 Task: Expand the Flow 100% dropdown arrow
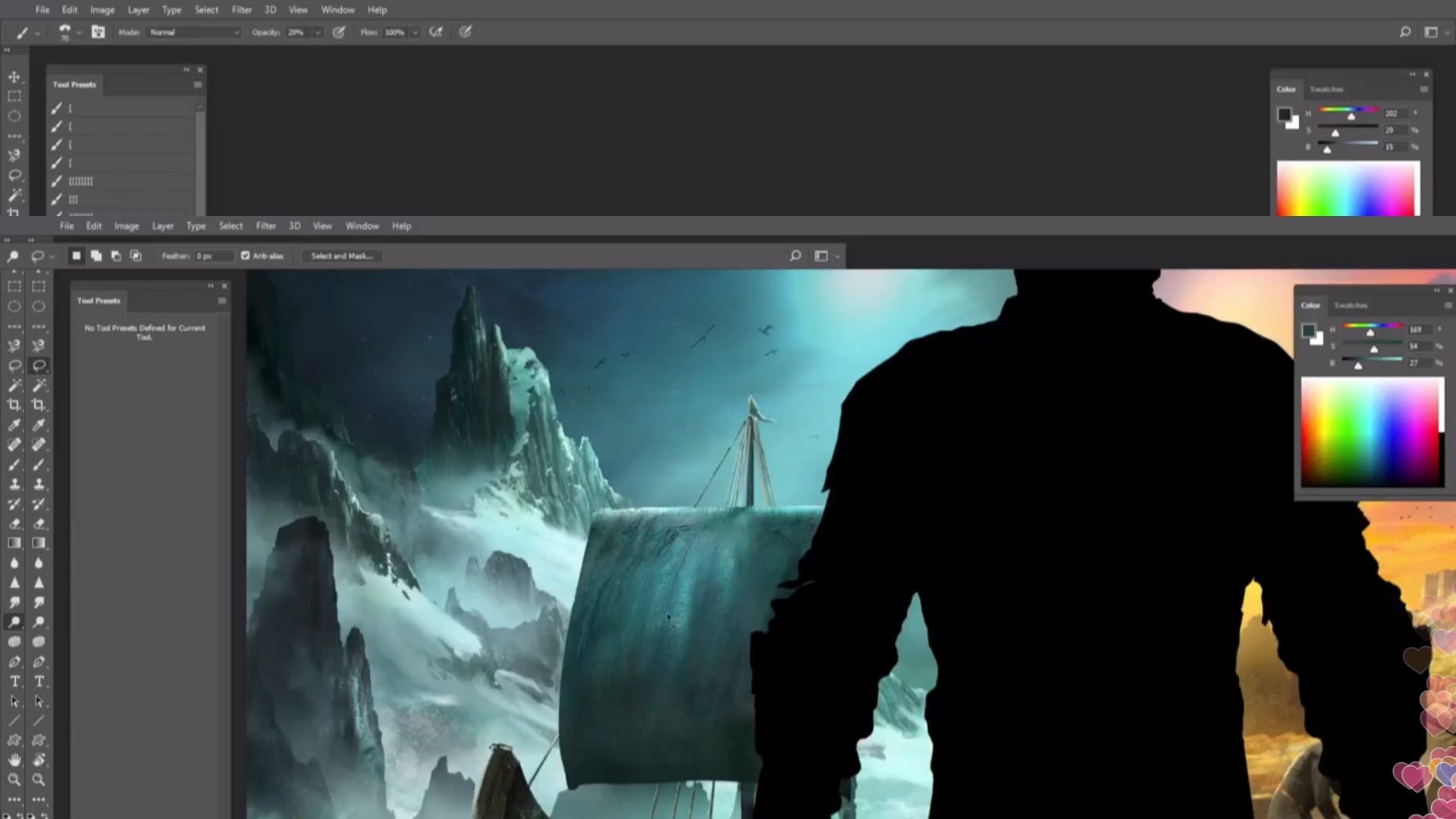tap(415, 33)
